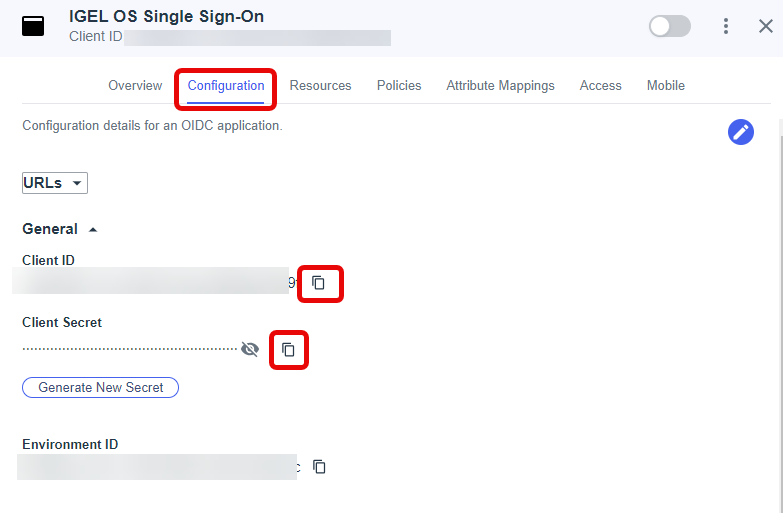
Task: Open the Resources tab
Action: click(320, 86)
